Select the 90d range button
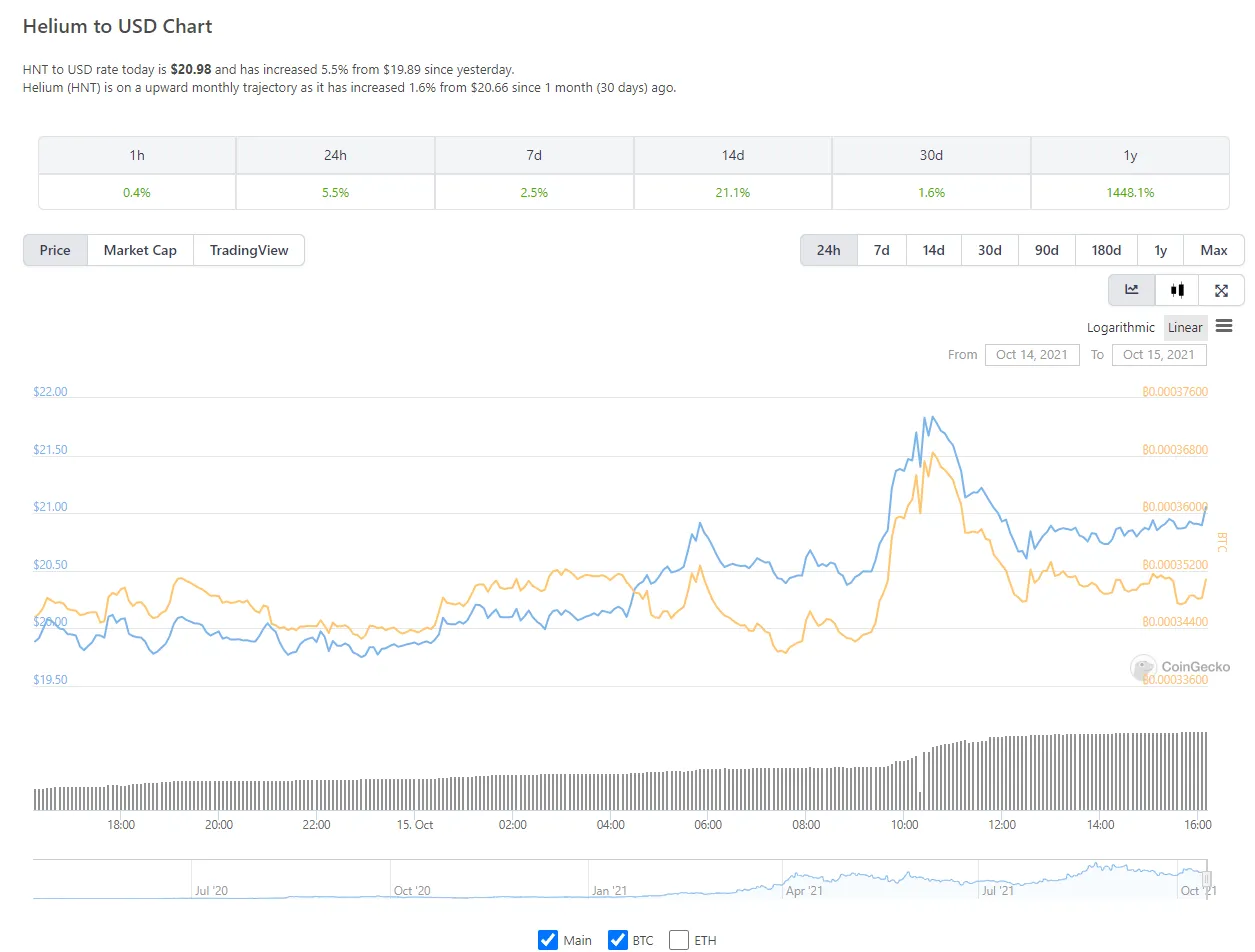 coord(1046,250)
